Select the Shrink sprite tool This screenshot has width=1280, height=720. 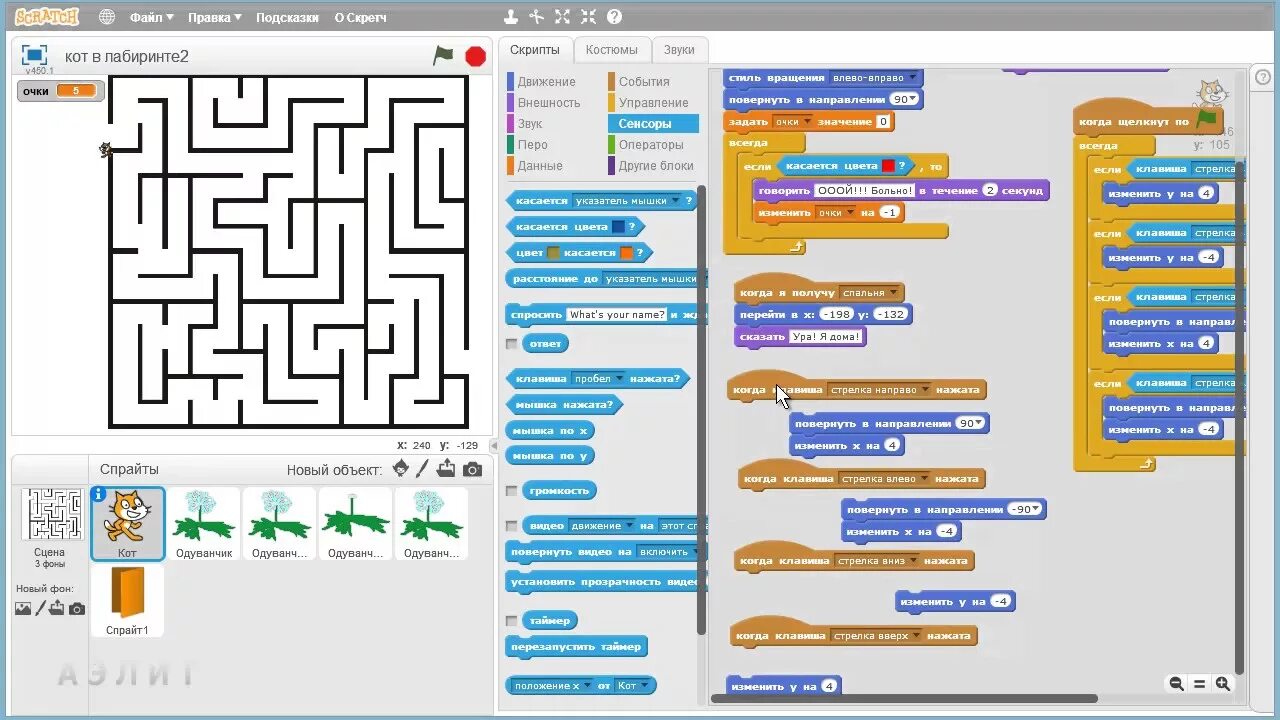588,17
